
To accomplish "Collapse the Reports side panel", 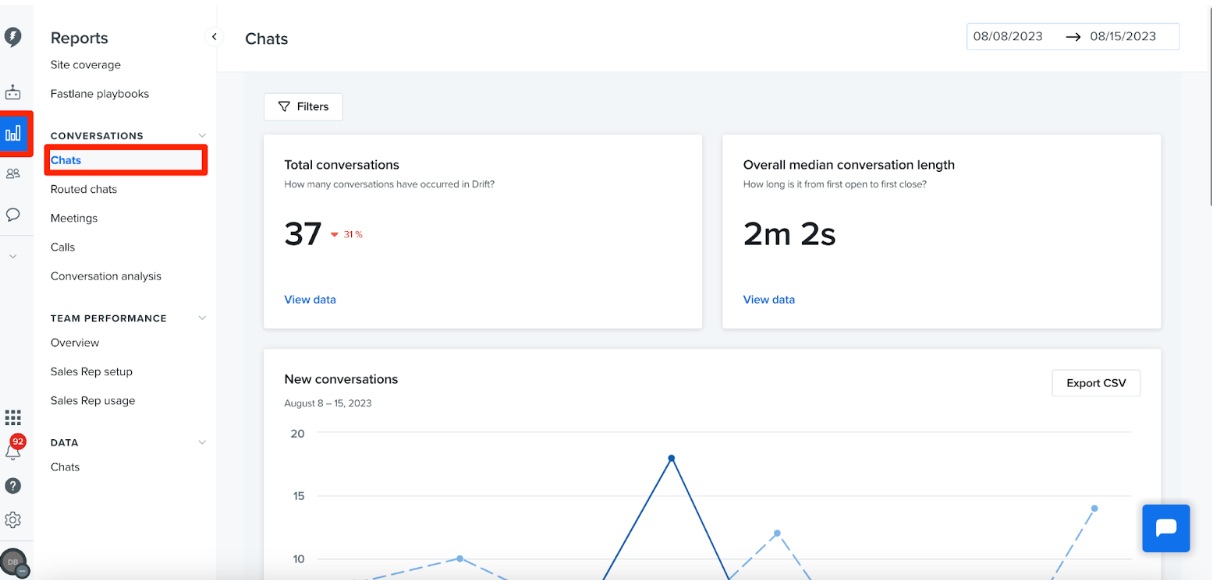I will click(x=213, y=37).
